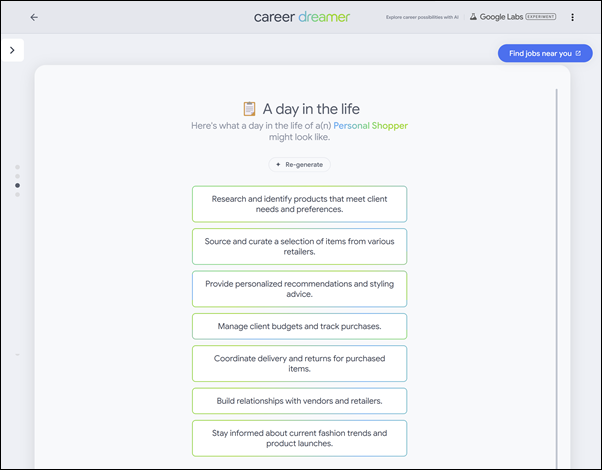Viewport: 602px width, 470px height.
Task: Click the Experiment badge label
Action: click(542, 17)
